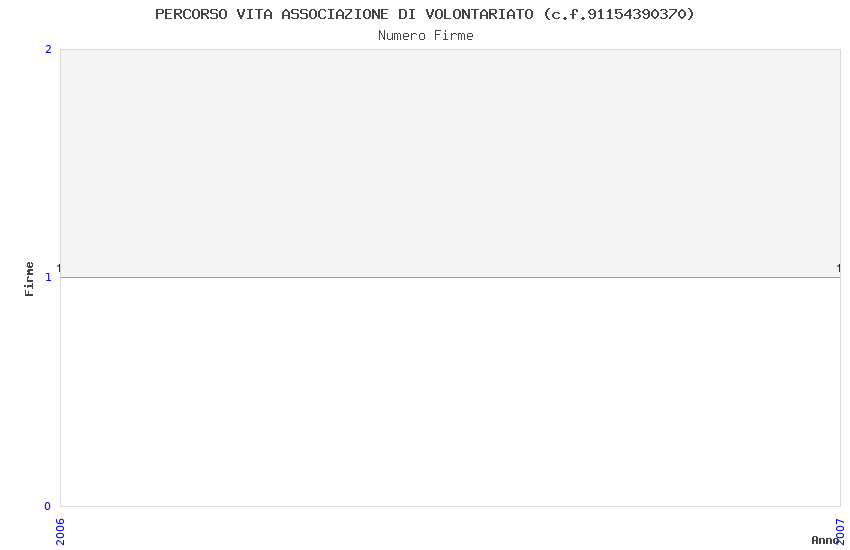The width and height of the screenshot is (850, 550).
Task: Click the gray shaded area above line
Action: click(450, 163)
